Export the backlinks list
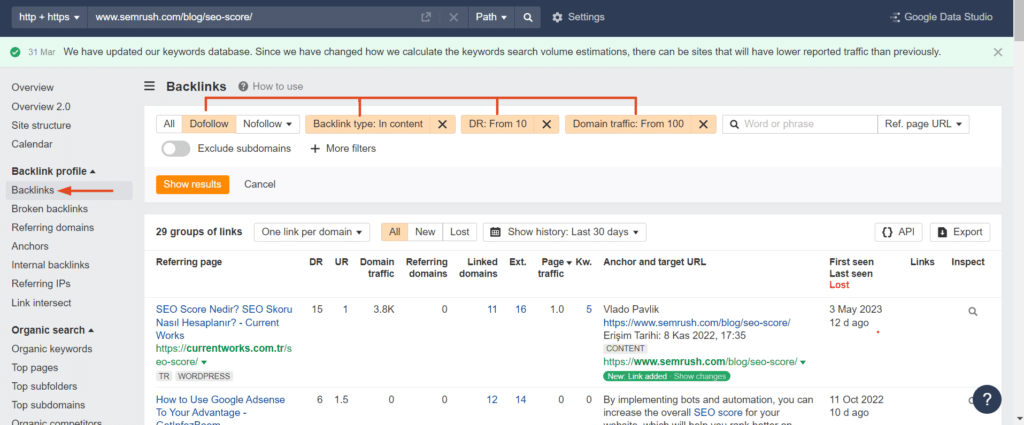This screenshot has height=425, width=1024. click(x=960, y=232)
